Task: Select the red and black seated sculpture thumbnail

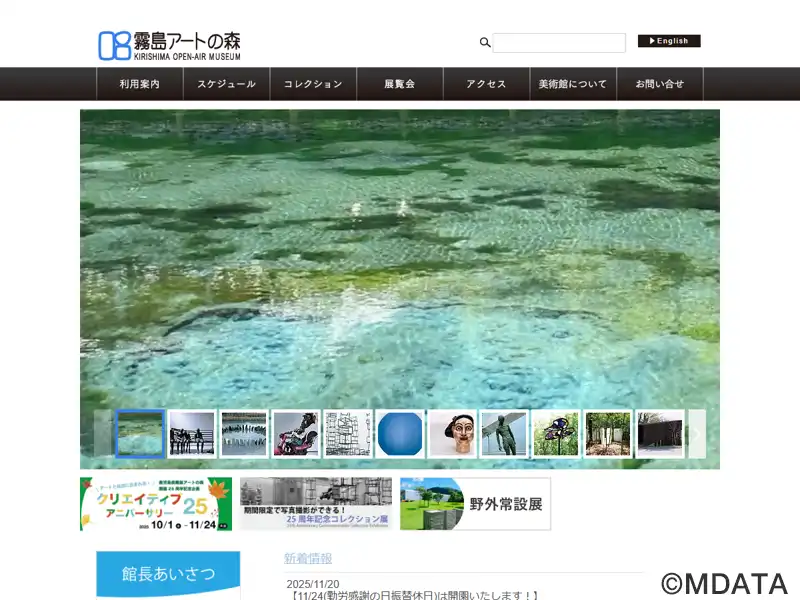Action: click(x=296, y=434)
